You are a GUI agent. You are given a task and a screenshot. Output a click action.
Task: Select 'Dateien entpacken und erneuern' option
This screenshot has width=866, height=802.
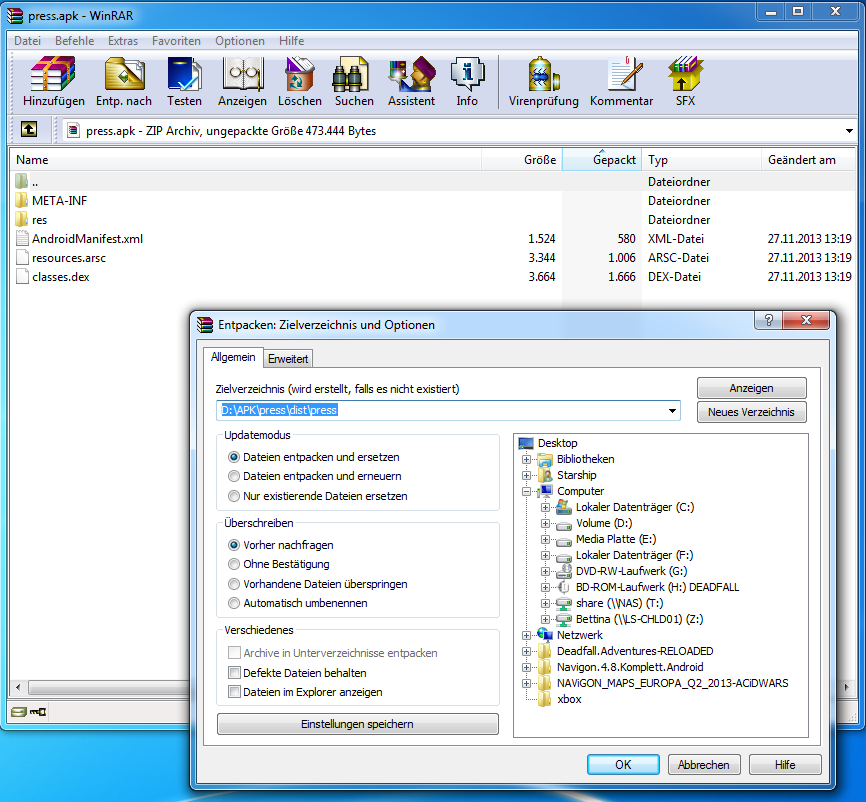(234, 477)
